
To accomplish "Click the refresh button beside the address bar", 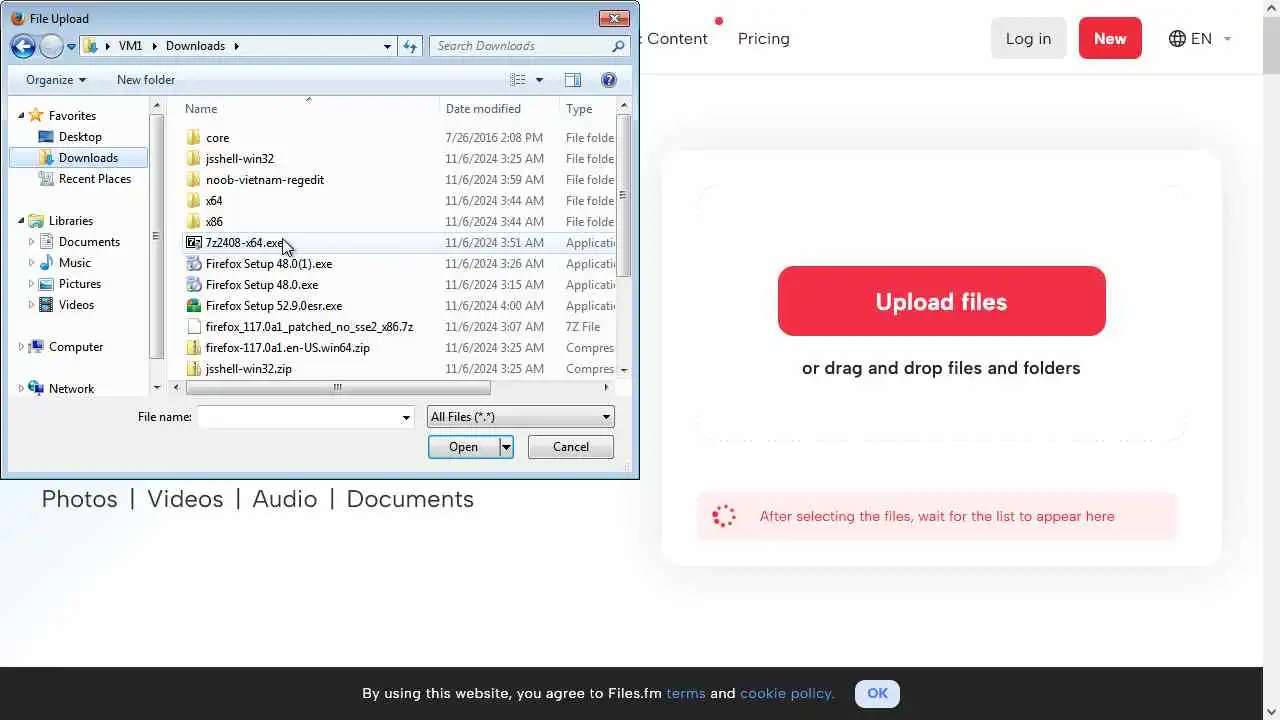I will [410, 46].
